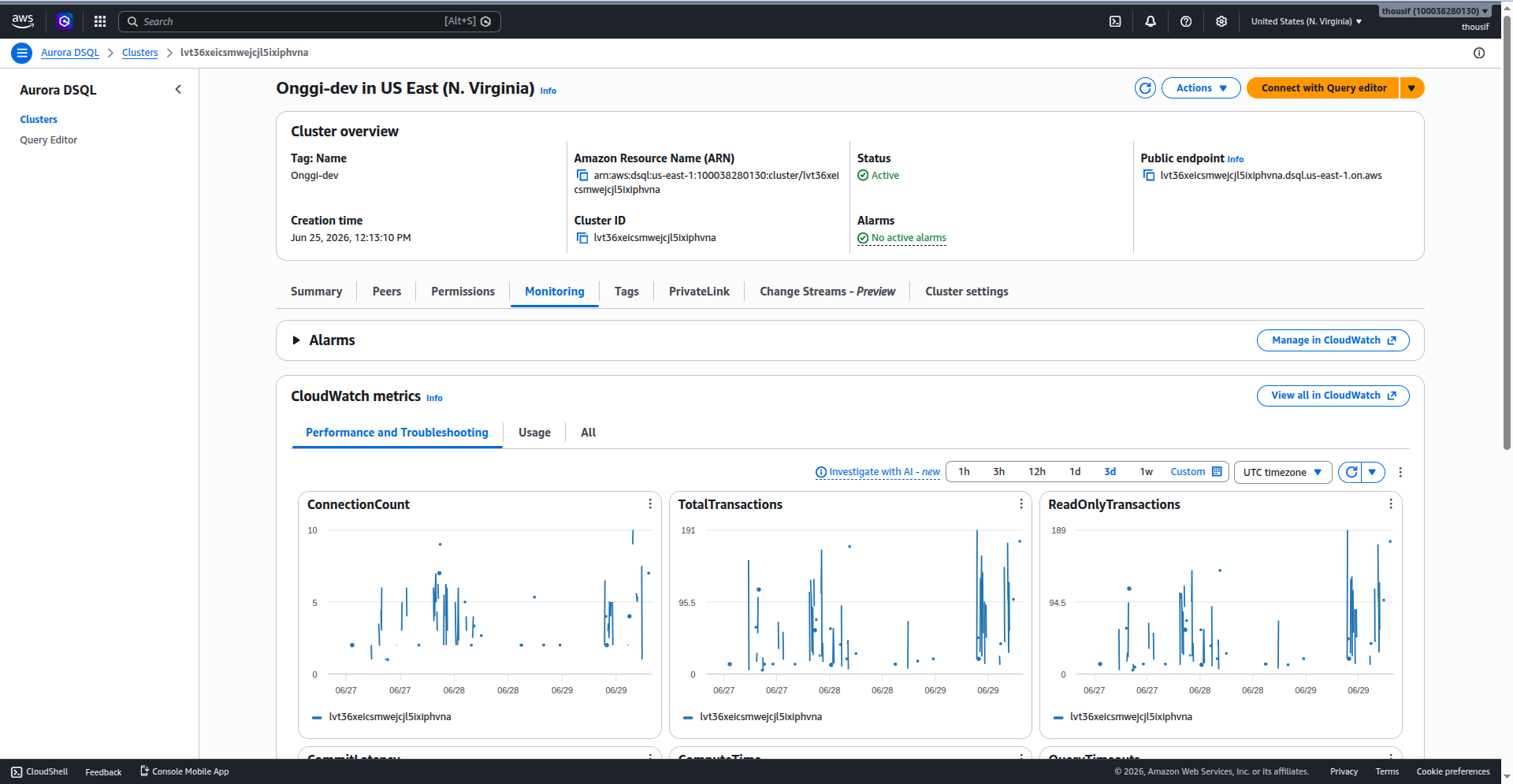Click the AWS console search field

309,21
